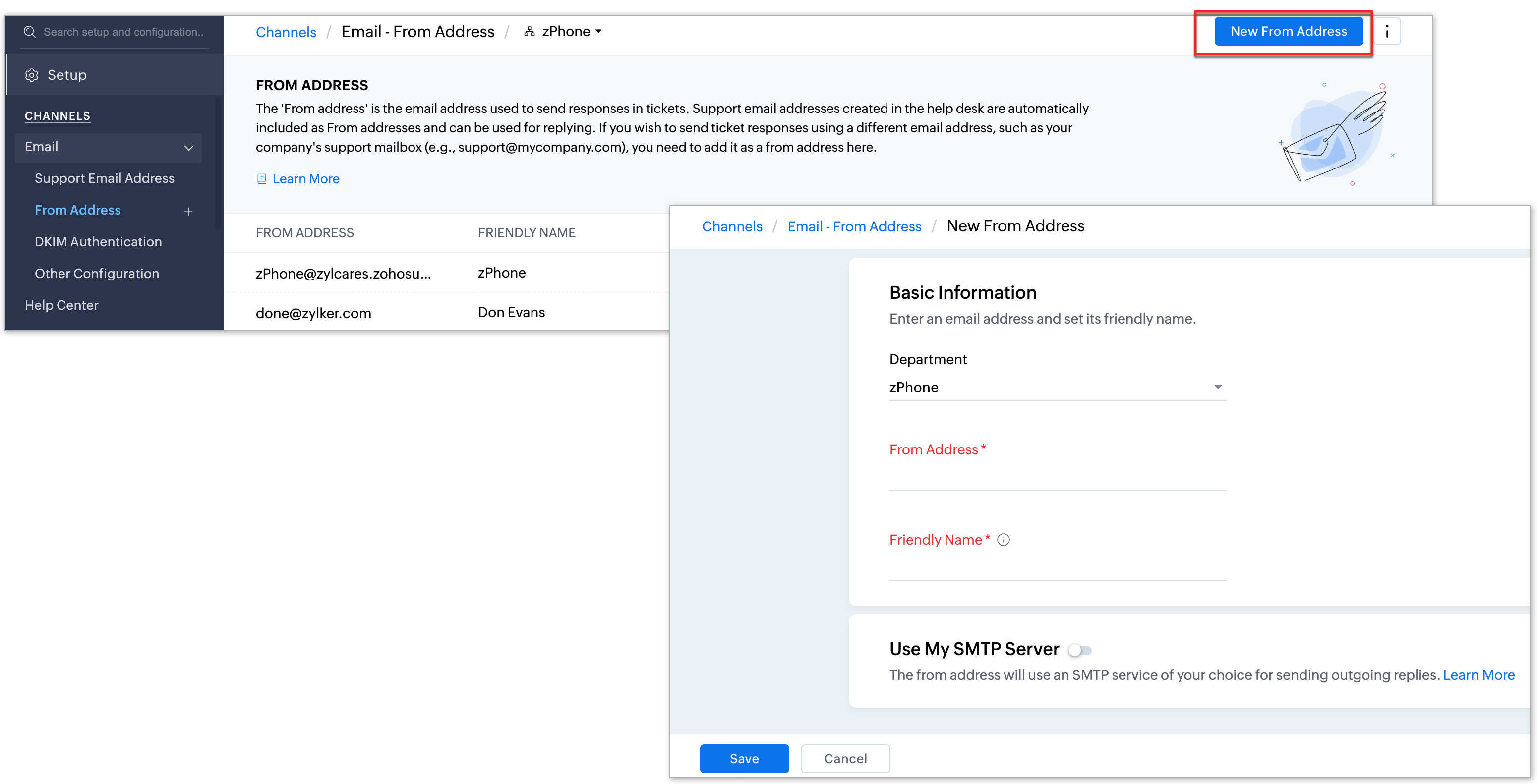1537x784 pixels.
Task: Click the New From Address button
Action: [1288, 31]
